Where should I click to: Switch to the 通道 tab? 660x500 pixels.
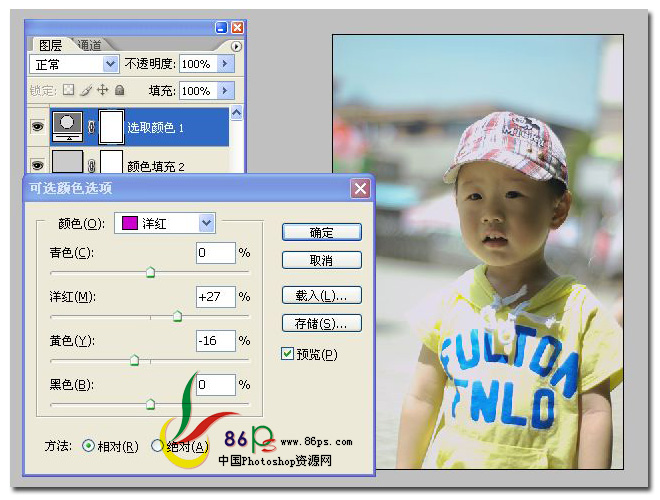click(90, 45)
